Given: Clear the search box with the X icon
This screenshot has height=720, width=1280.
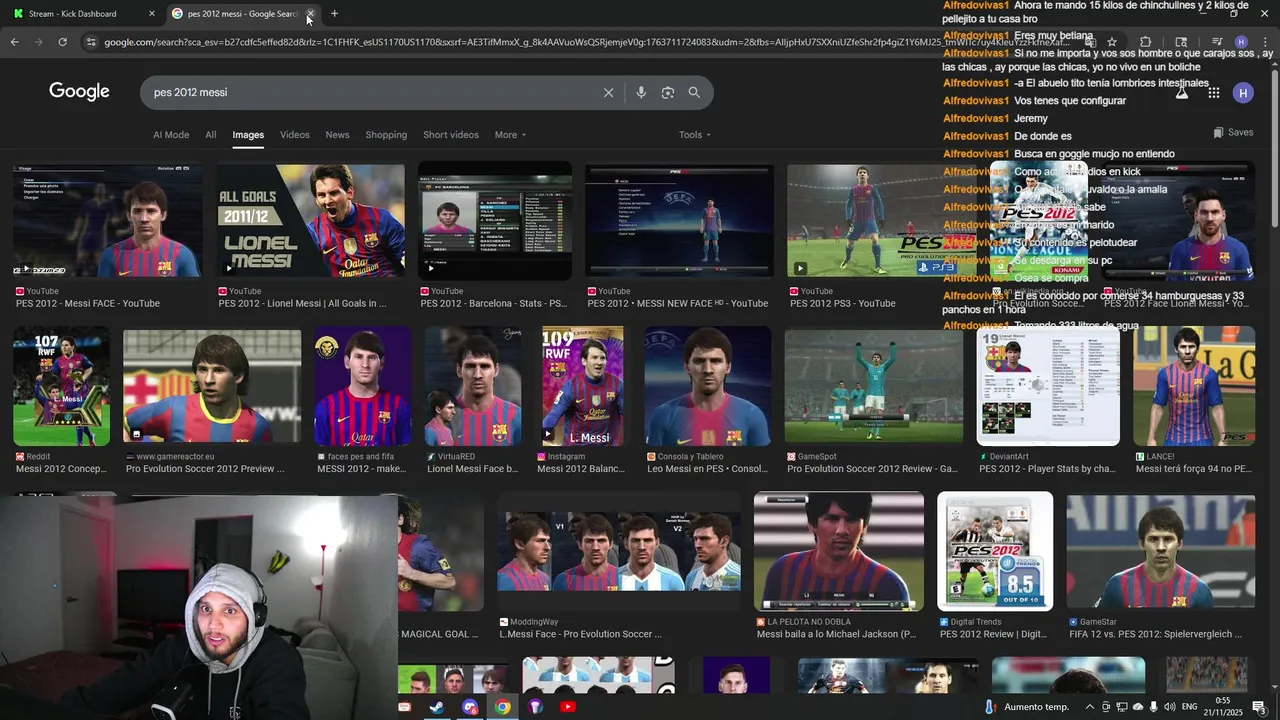Looking at the screenshot, I should click(608, 92).
